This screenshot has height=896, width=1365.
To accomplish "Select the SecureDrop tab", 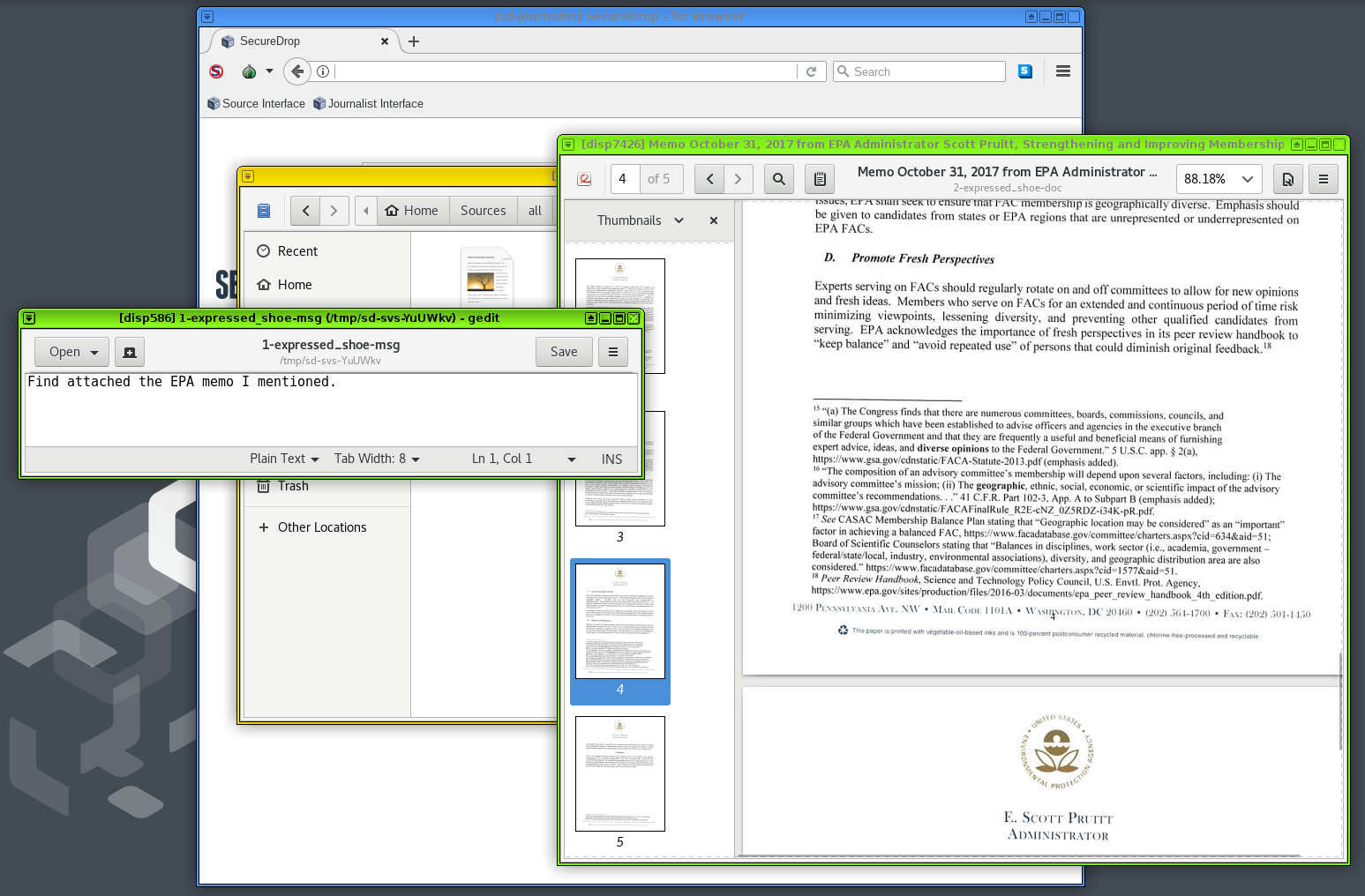I will coord(300,41).
